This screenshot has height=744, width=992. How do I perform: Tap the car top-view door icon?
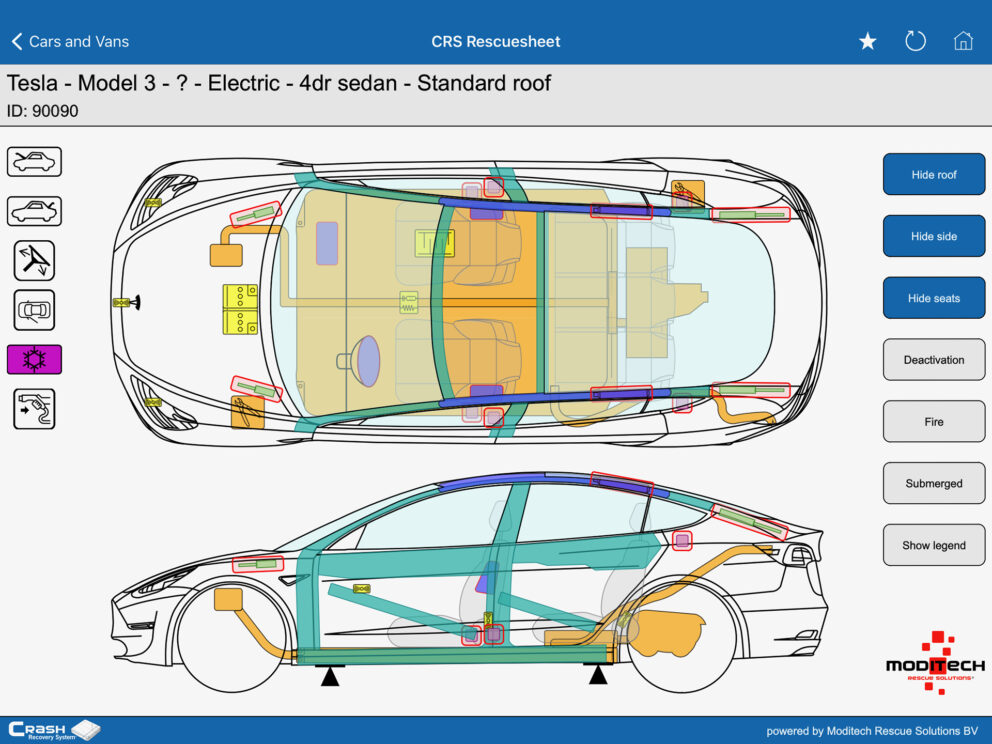(x=35, y=310)
